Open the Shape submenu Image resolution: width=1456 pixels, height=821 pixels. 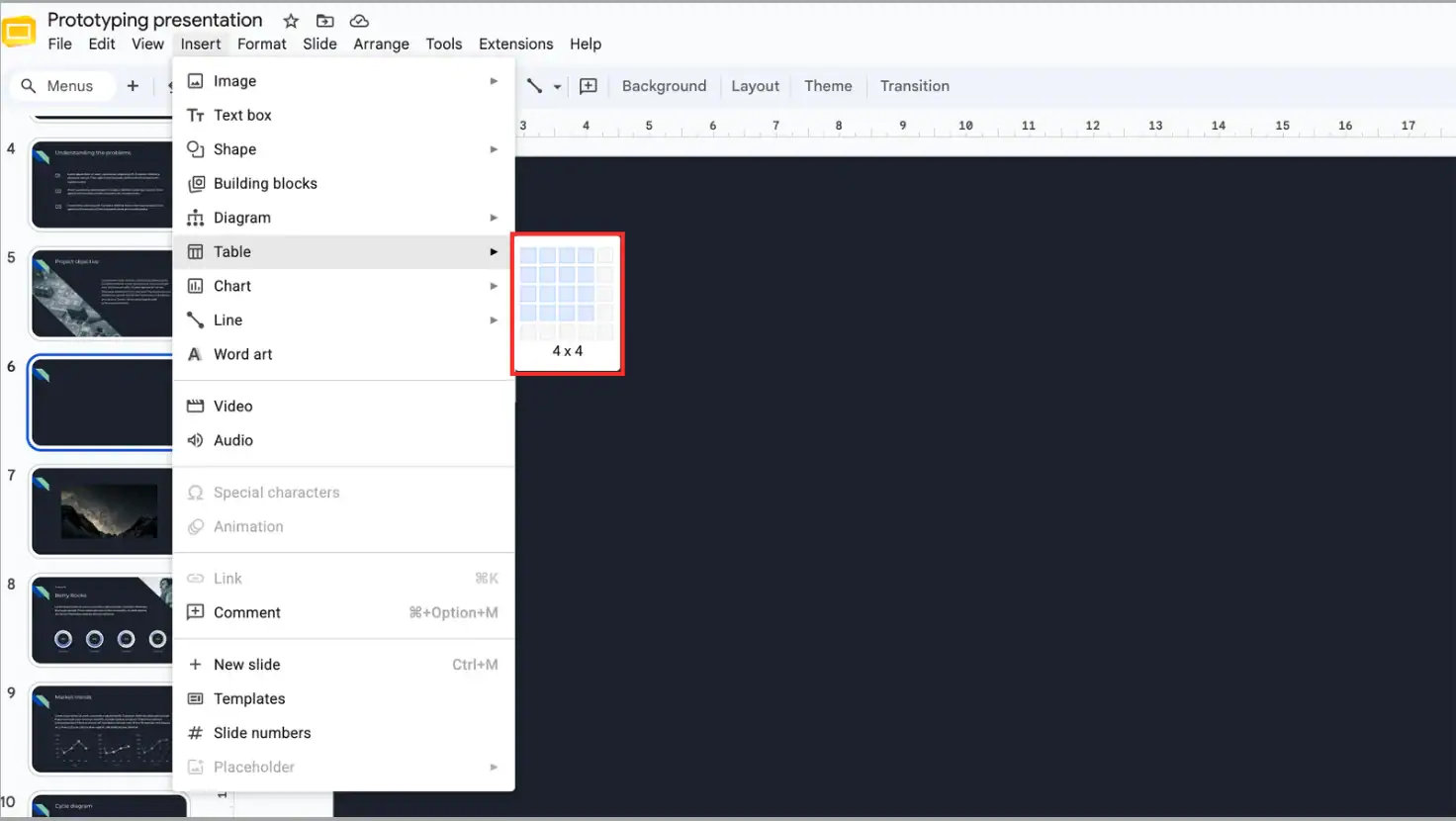pyautogui.click(x=344, y=149)
